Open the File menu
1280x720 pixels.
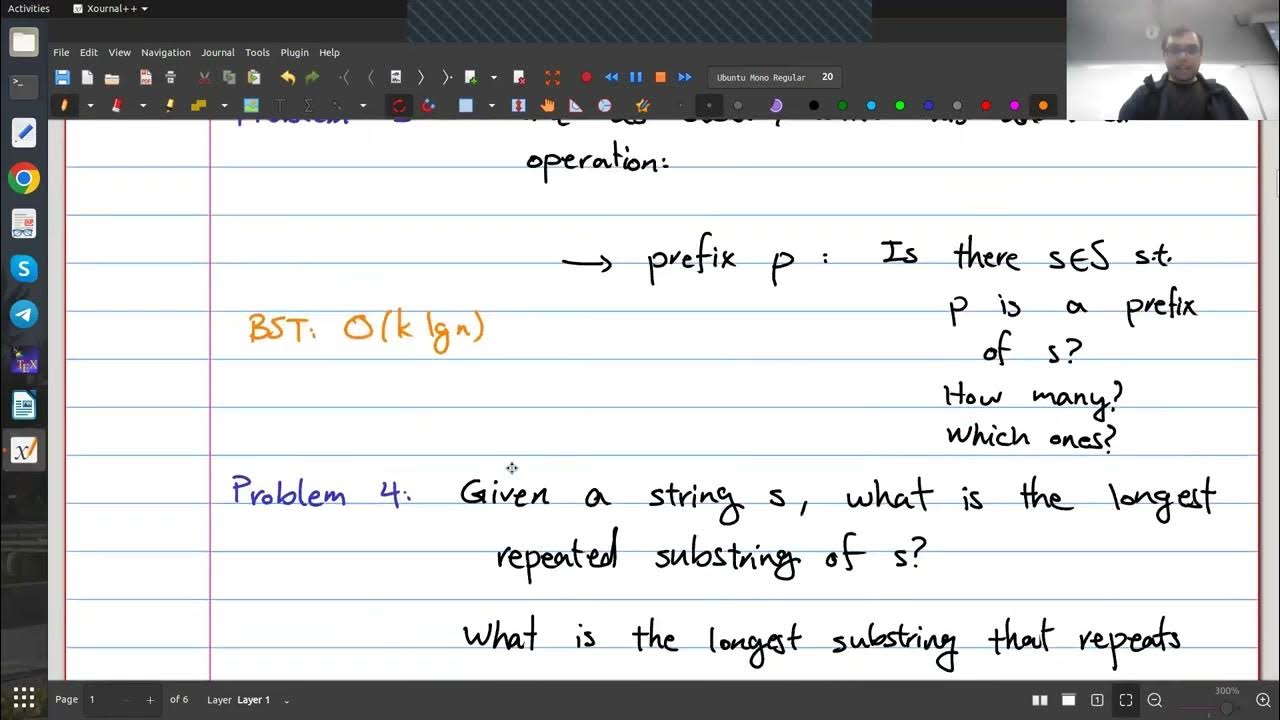coord(61,52)
